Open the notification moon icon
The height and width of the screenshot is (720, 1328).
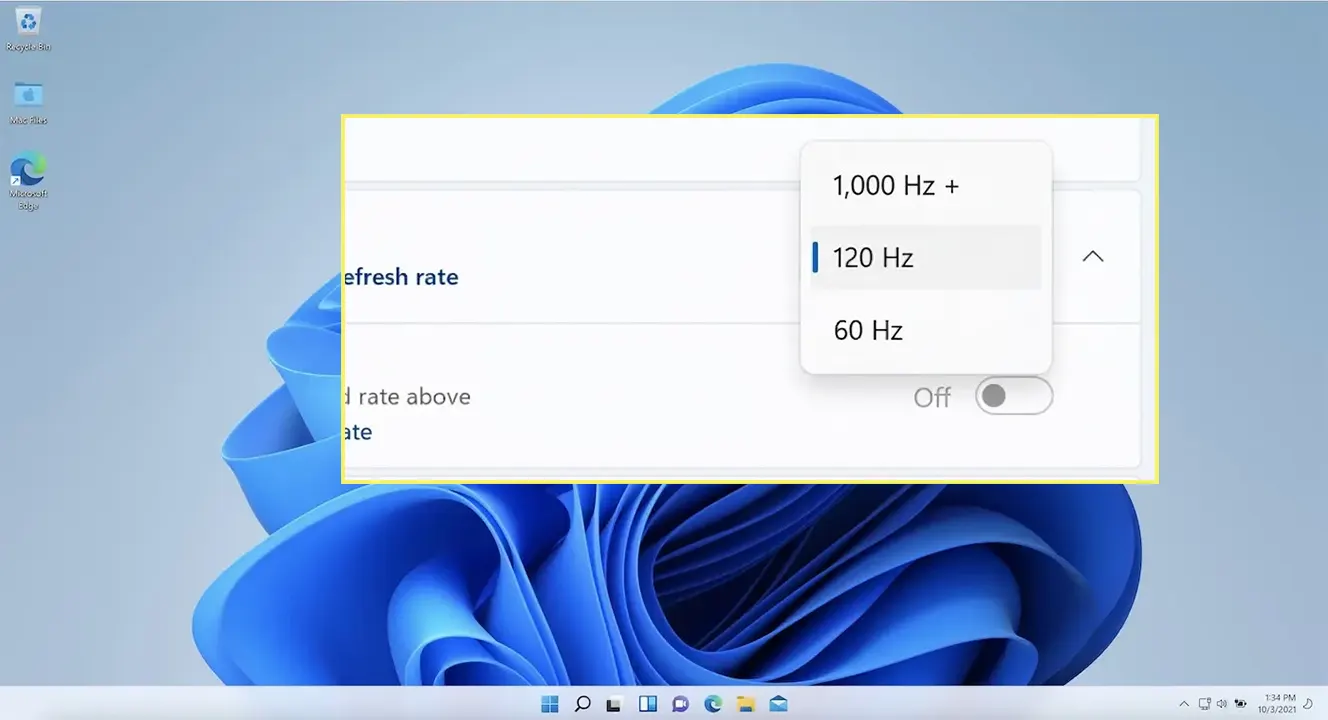click(1308, 703)
